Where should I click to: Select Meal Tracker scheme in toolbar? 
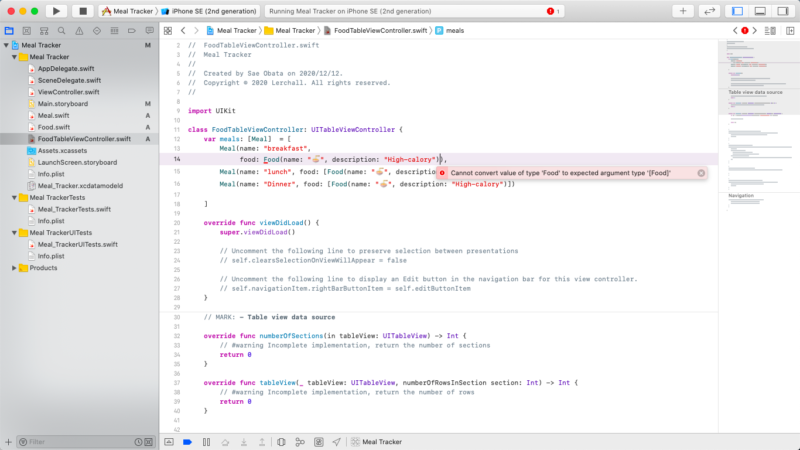[x=127, y=11]
